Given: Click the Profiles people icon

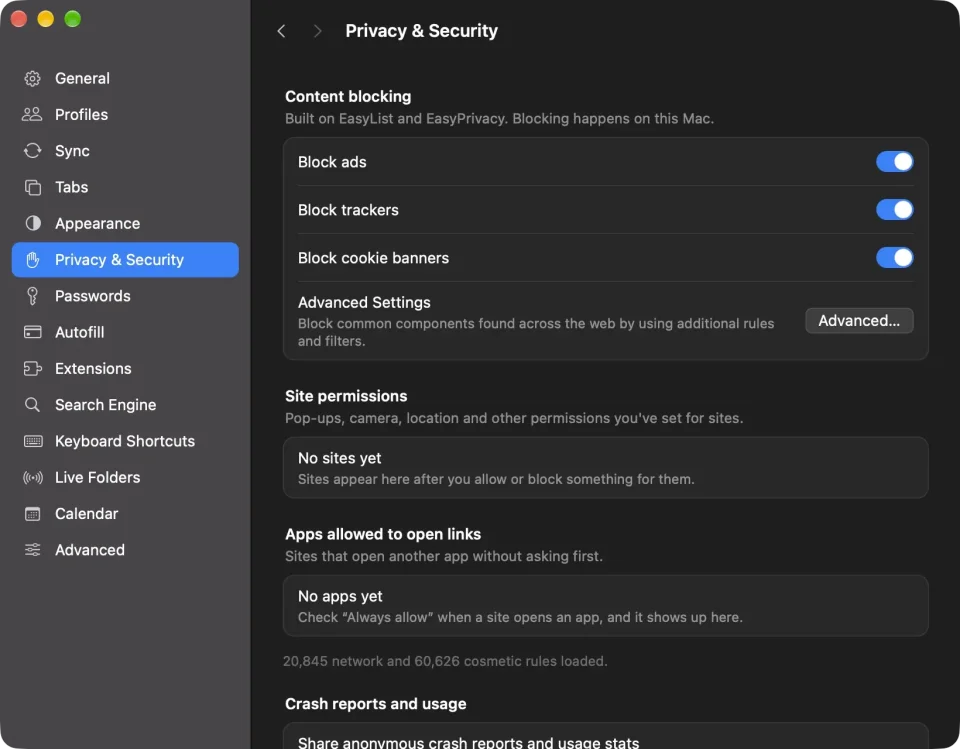Looking at the screenshot, I should coord(32,115).
